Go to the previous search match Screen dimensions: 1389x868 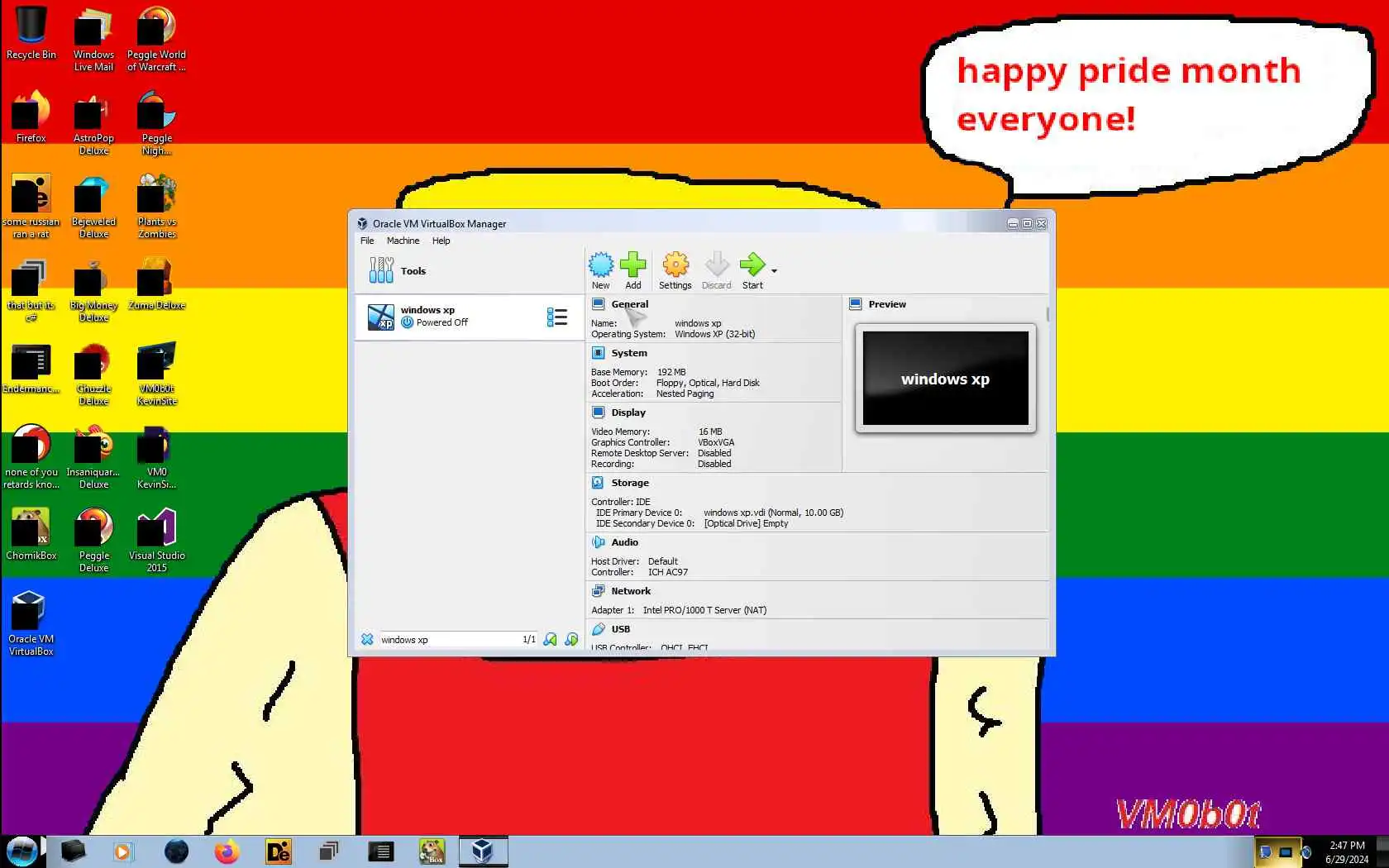550,640
